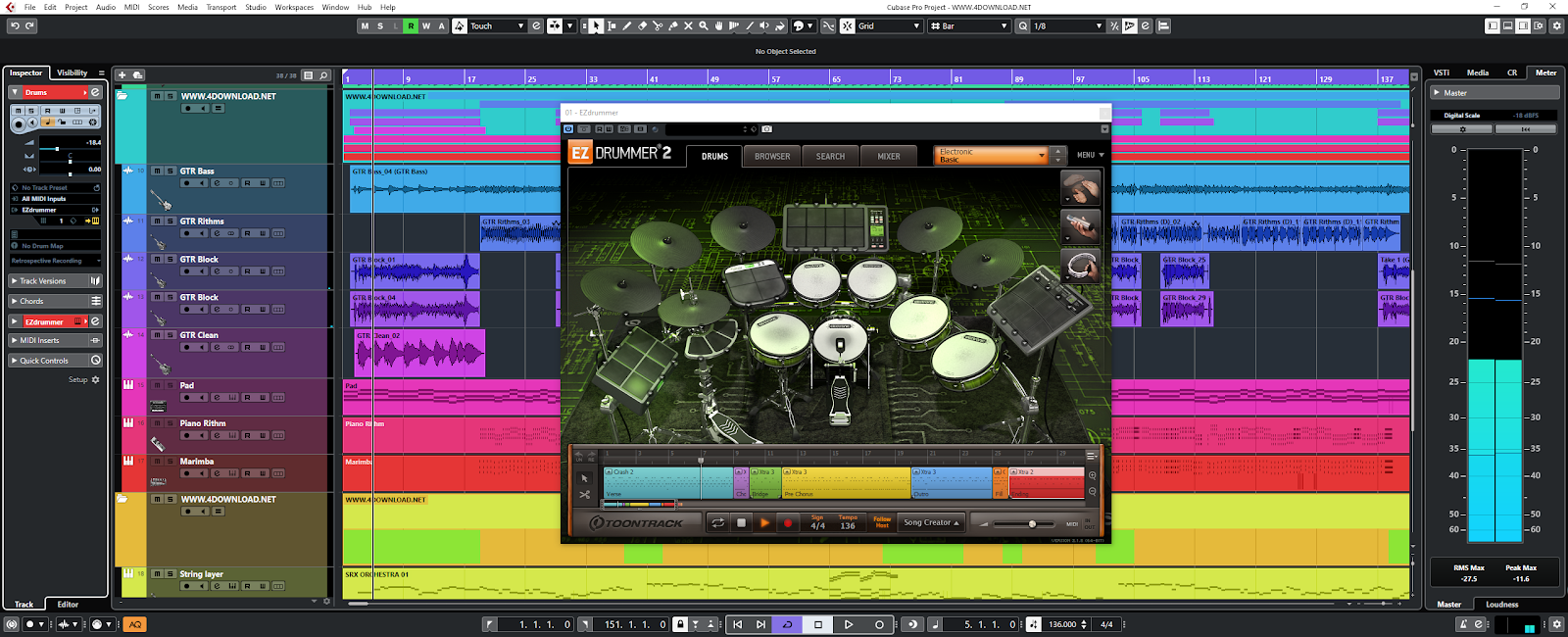The height and width of the screenshot is (637, 1568).
Task: Click the add track plus icon
Action: click(122, 74)
